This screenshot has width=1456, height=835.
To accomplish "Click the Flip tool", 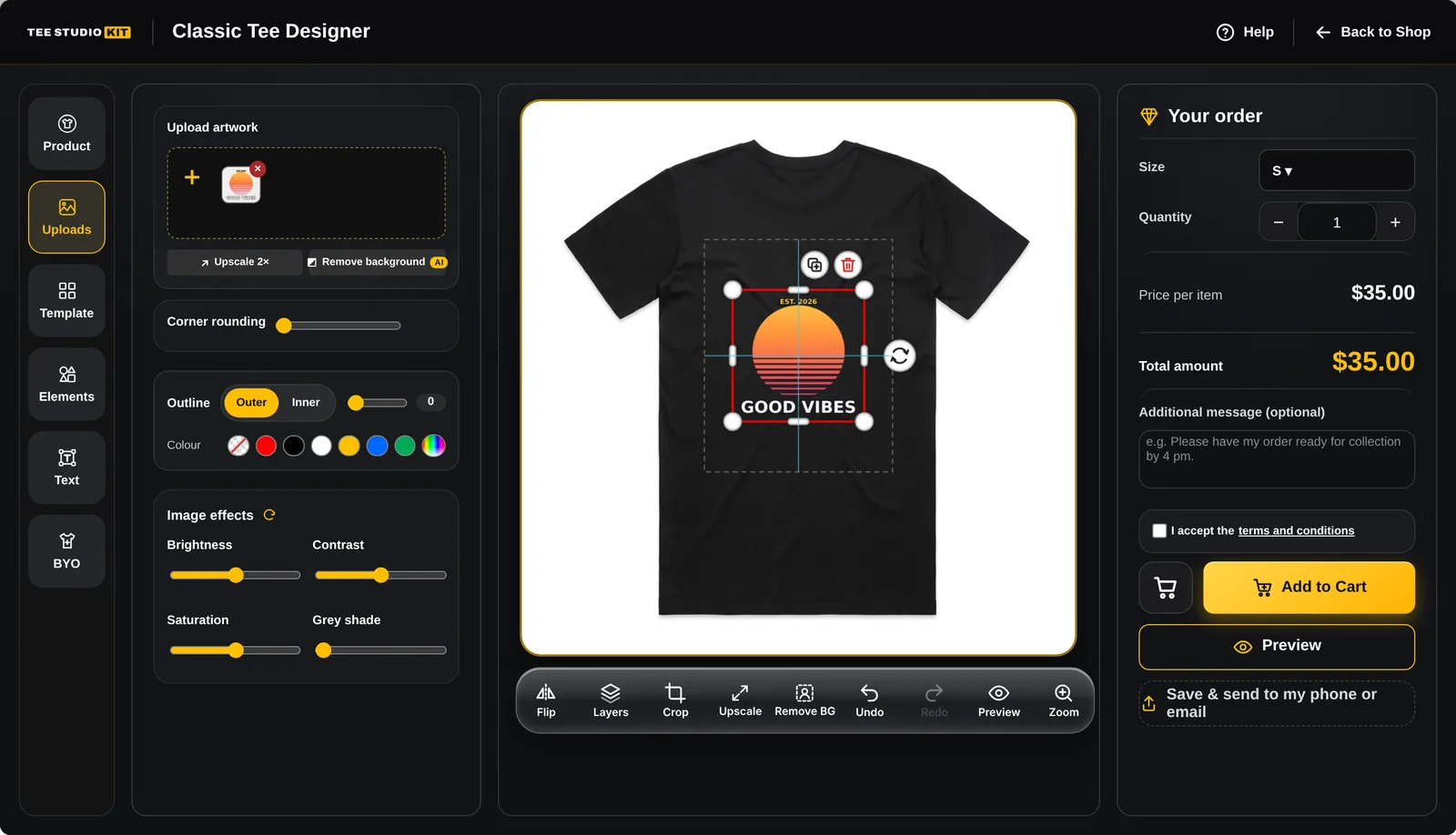I will [x=546, y=700].
